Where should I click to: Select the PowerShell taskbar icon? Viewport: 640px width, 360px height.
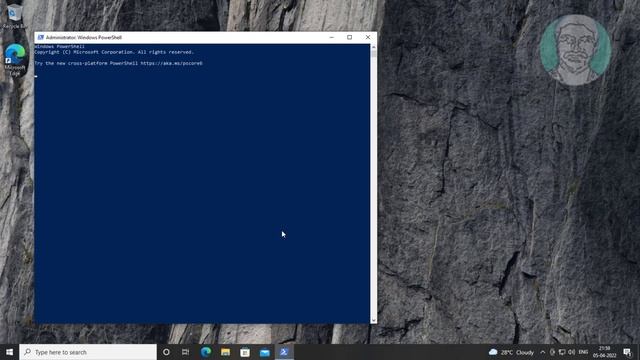[x=284, y=352]
